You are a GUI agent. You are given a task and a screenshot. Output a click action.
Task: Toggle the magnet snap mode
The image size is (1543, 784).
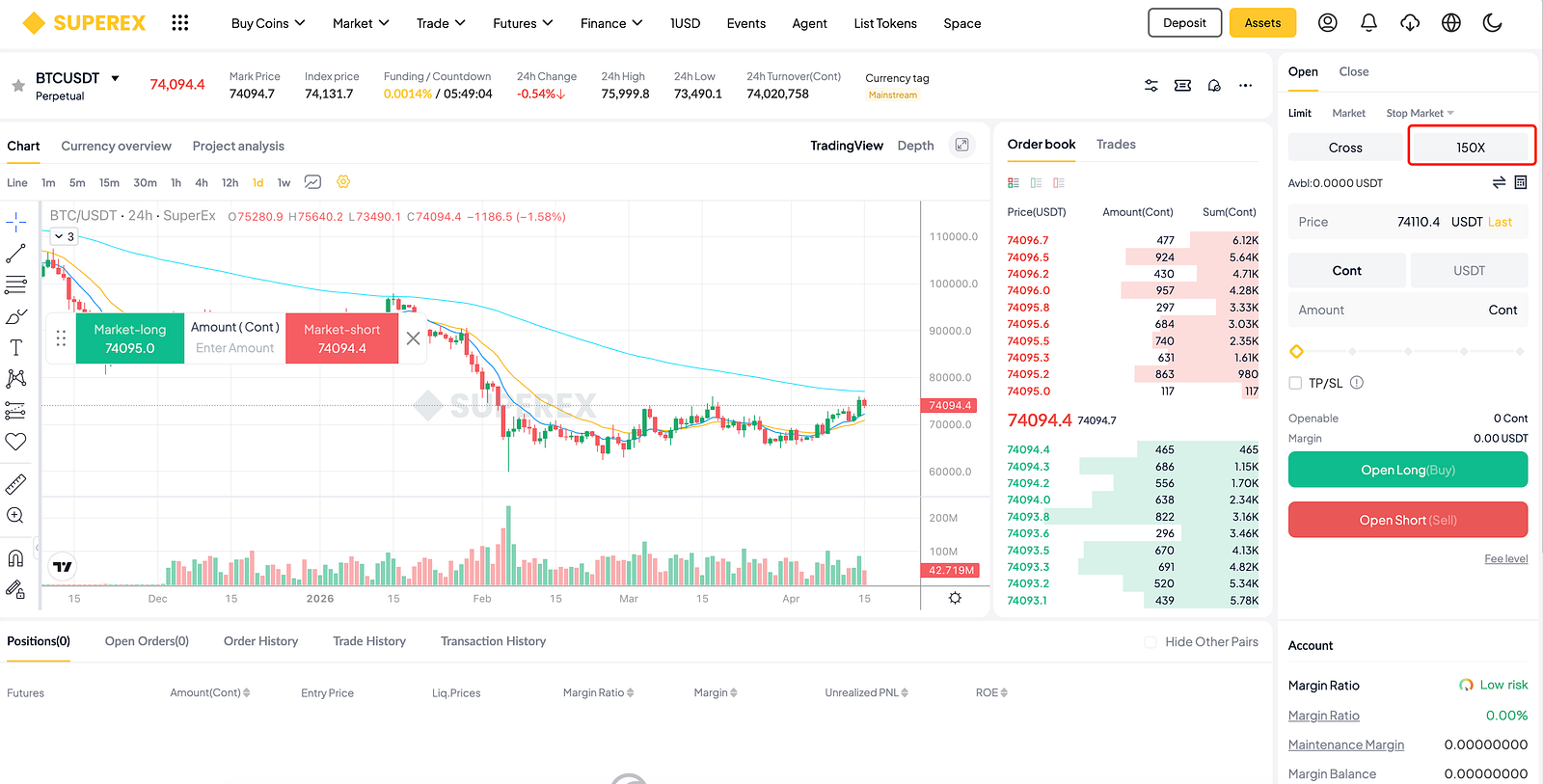click(16, 557)
